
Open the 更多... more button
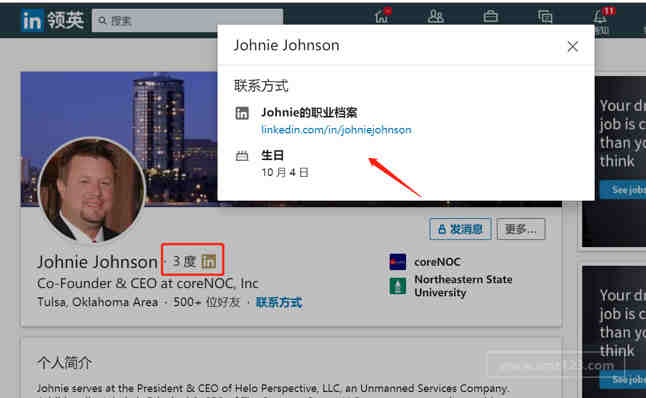(x=521, y=229)
